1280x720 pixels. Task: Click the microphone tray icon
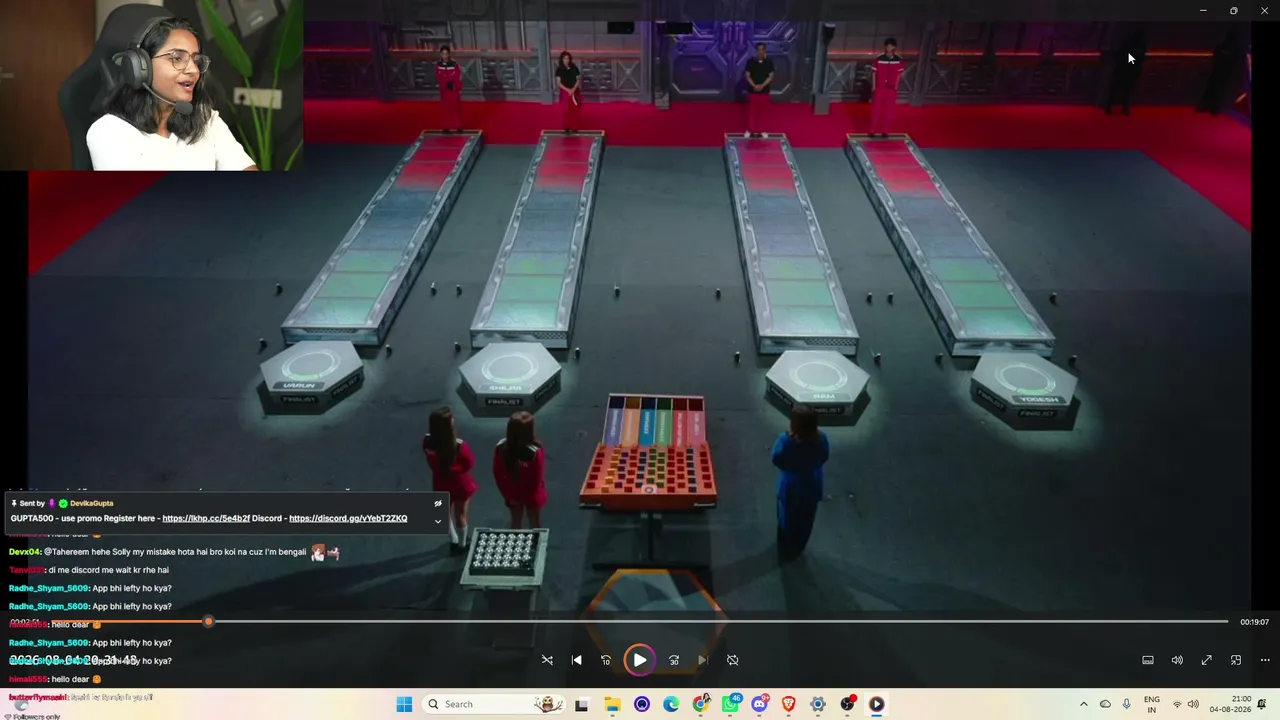[x=1127, y=704]
